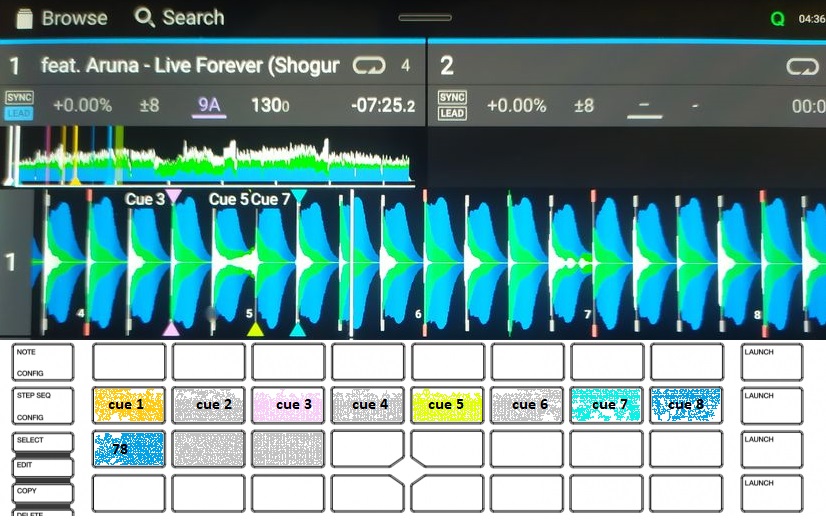
Task: Tap the yellow cue 5 triangle below the waveform
Action: coord(255,329)
